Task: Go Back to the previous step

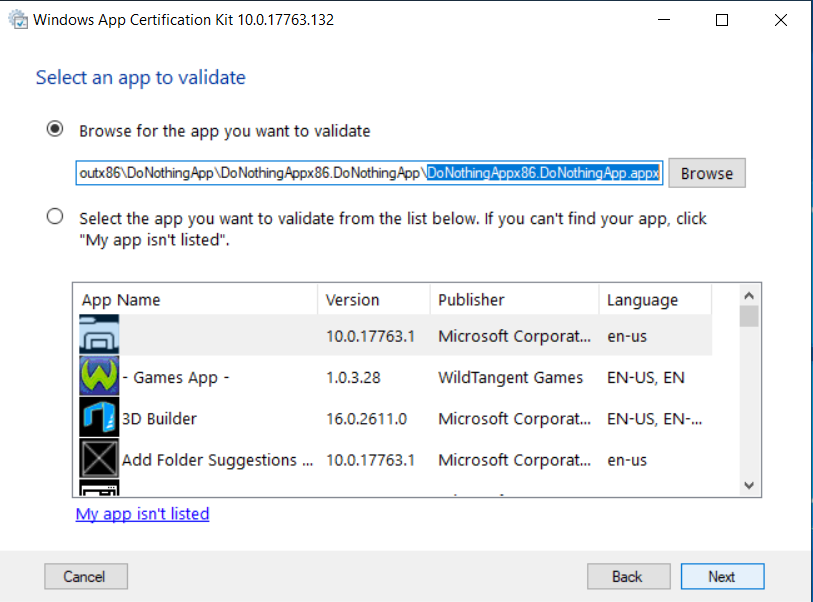Action: pyautogui.click(x=629, y=577)
